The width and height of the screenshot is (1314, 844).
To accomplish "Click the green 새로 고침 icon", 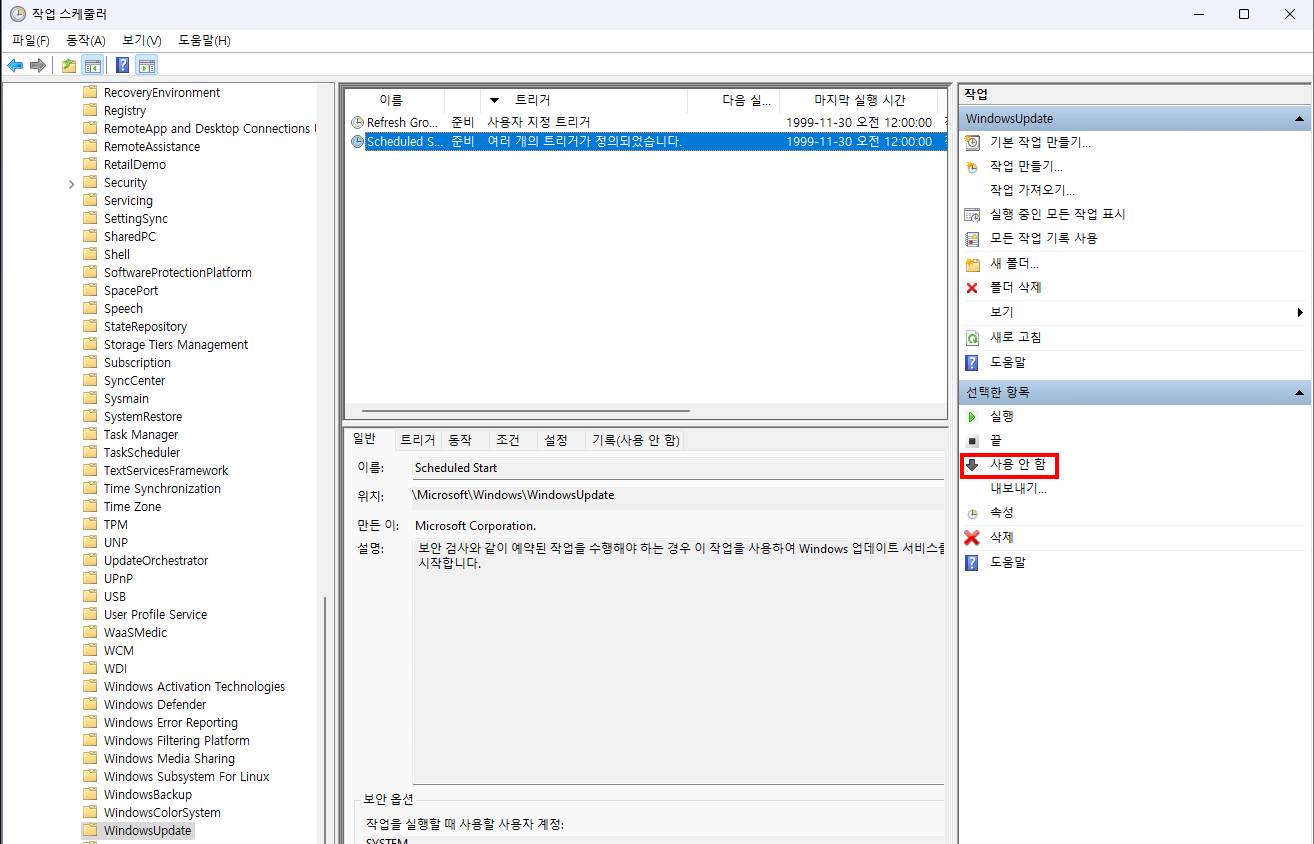I will click(972, 338).
